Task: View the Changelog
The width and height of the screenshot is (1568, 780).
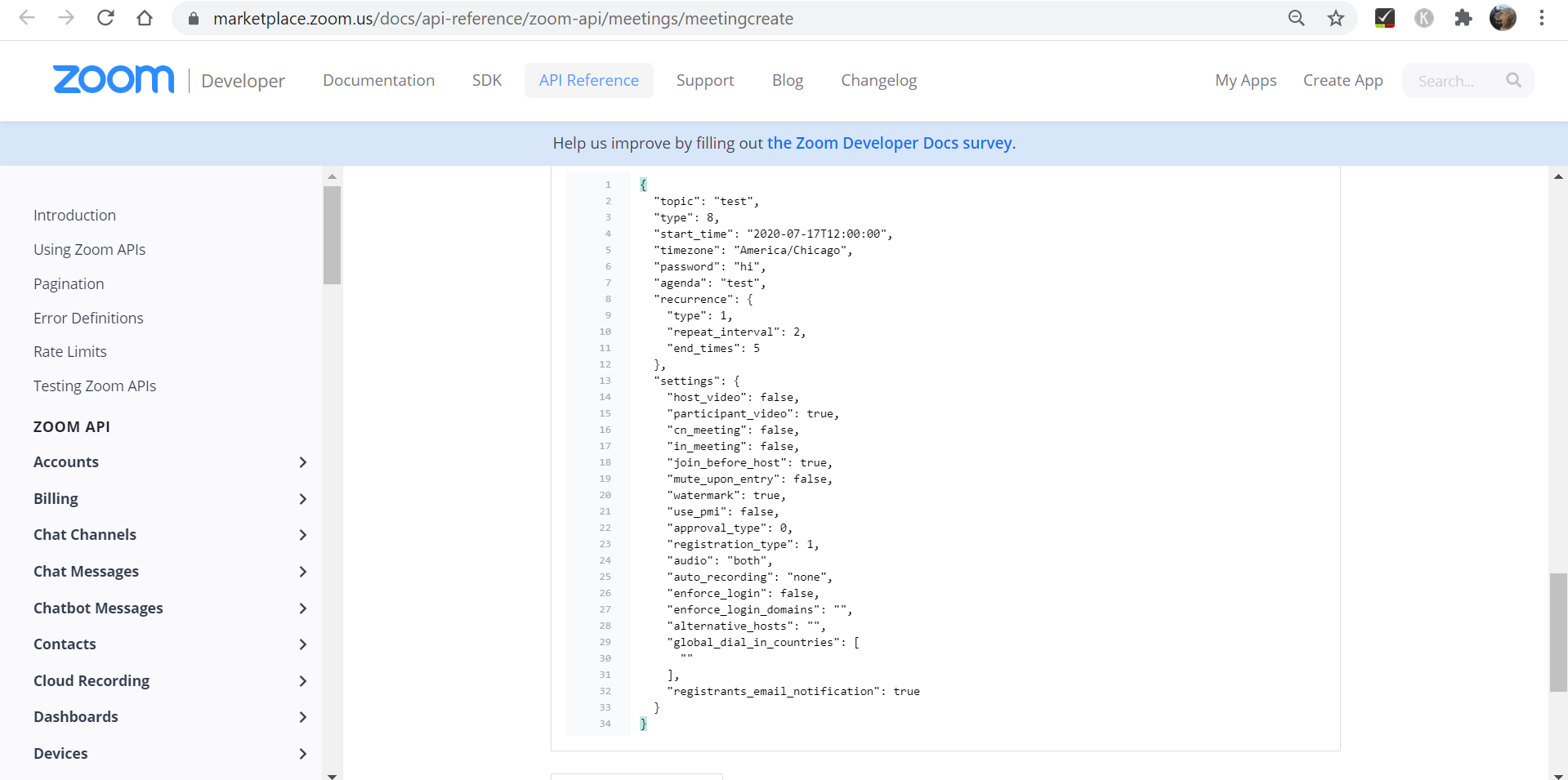Action: tap(879, 80)
